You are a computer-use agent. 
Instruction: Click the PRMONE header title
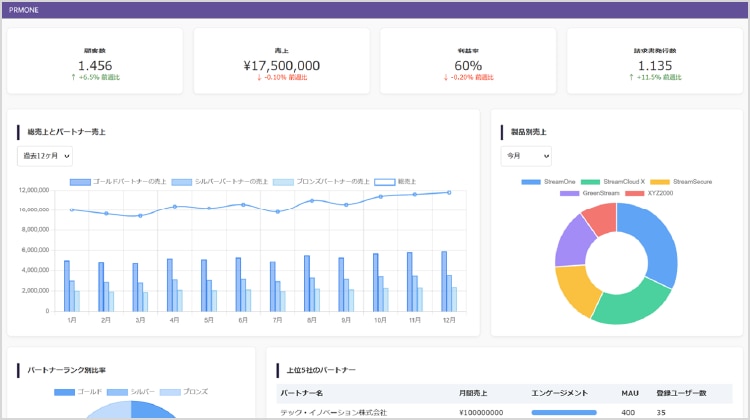[24, 9]
